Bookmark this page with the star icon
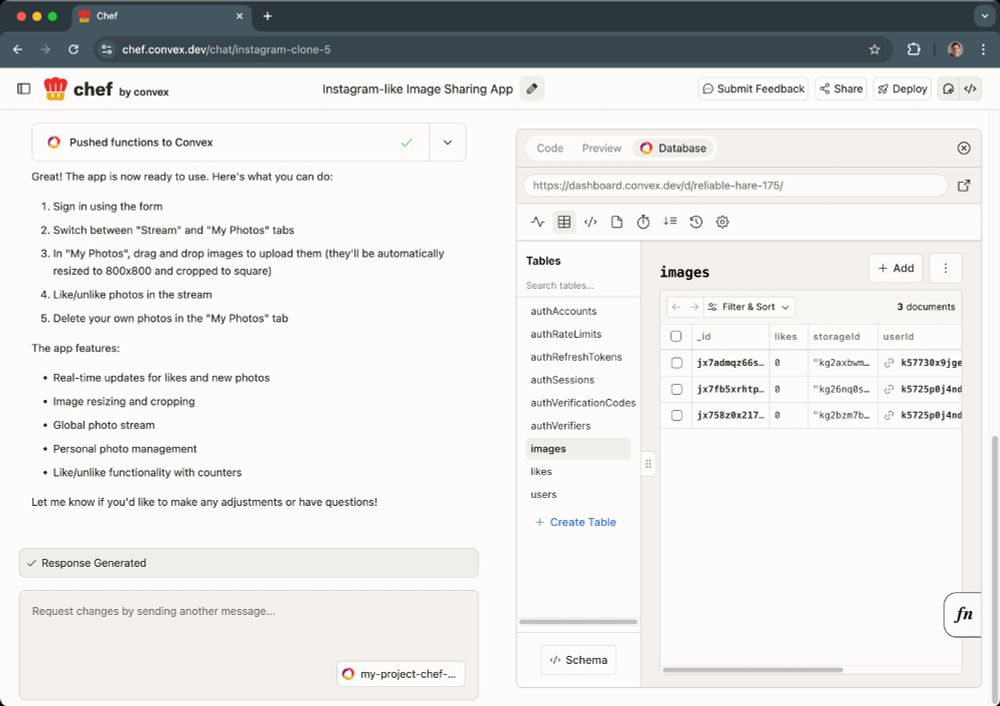 [874, 50]
